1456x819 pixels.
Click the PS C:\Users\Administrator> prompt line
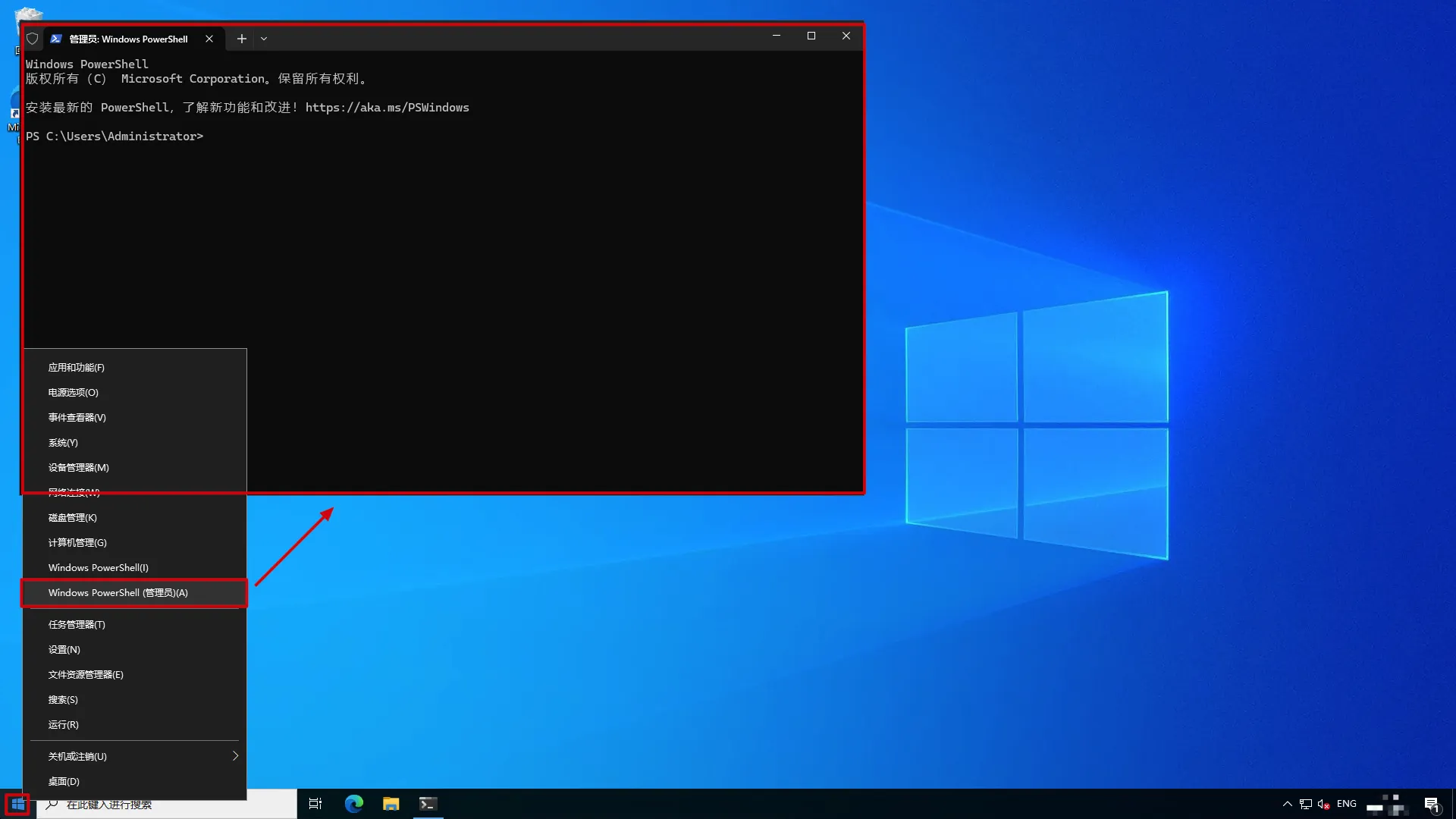coord(115,136)
